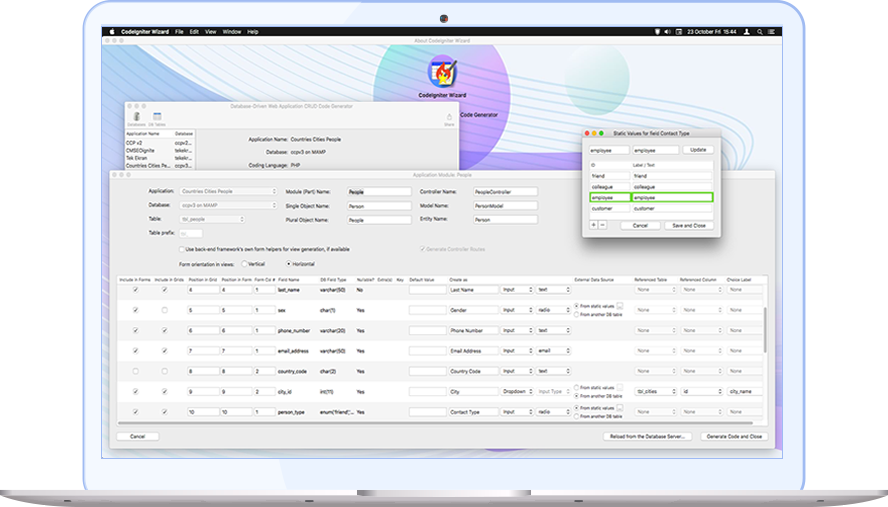The height and width of the screenshot is (507, 888).
Task: Click Cancel in Static Values window
Action: coord(640,225)
